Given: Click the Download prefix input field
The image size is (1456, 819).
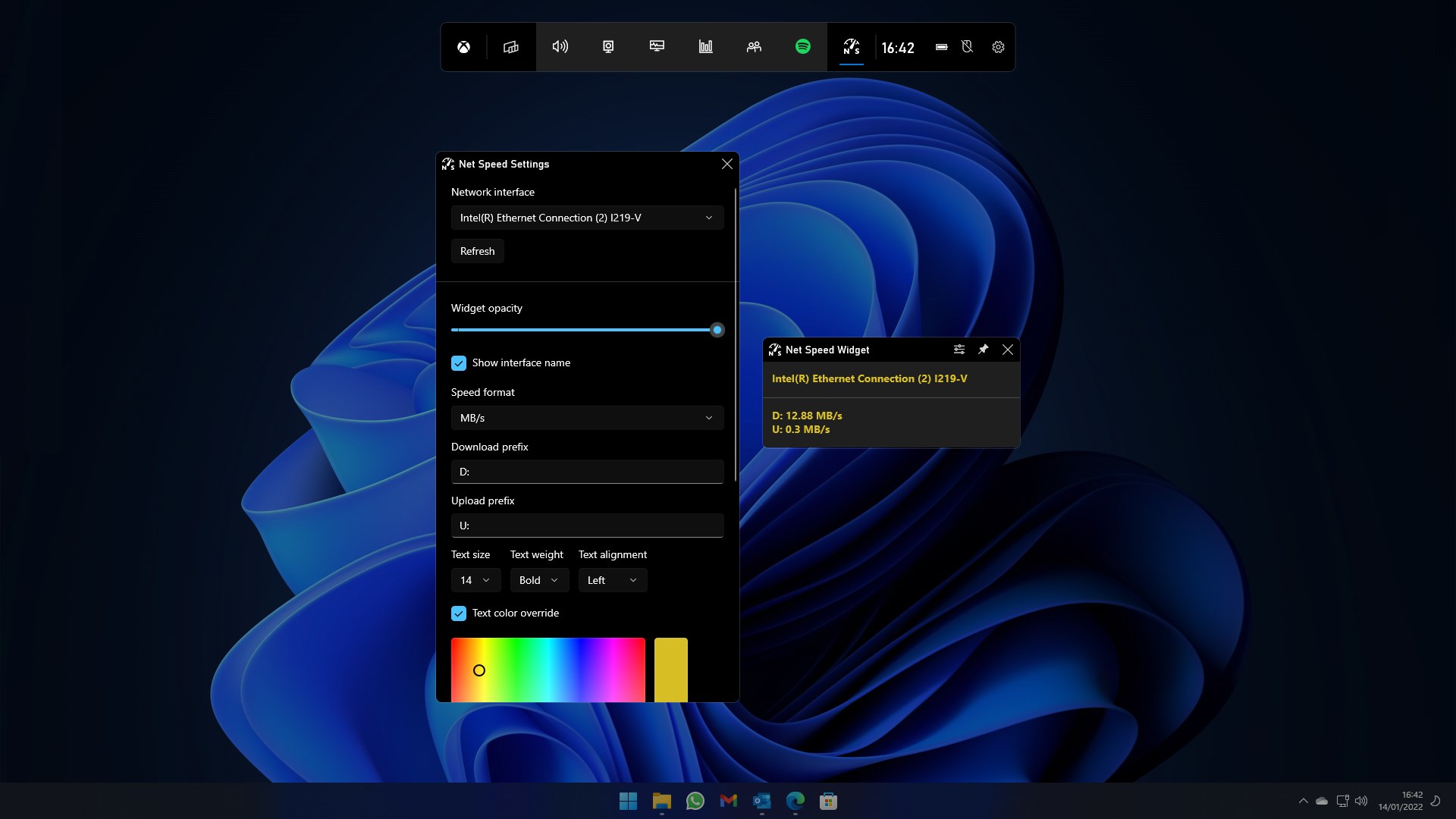Looking at the screenshot, I should [x=587, y=472].
